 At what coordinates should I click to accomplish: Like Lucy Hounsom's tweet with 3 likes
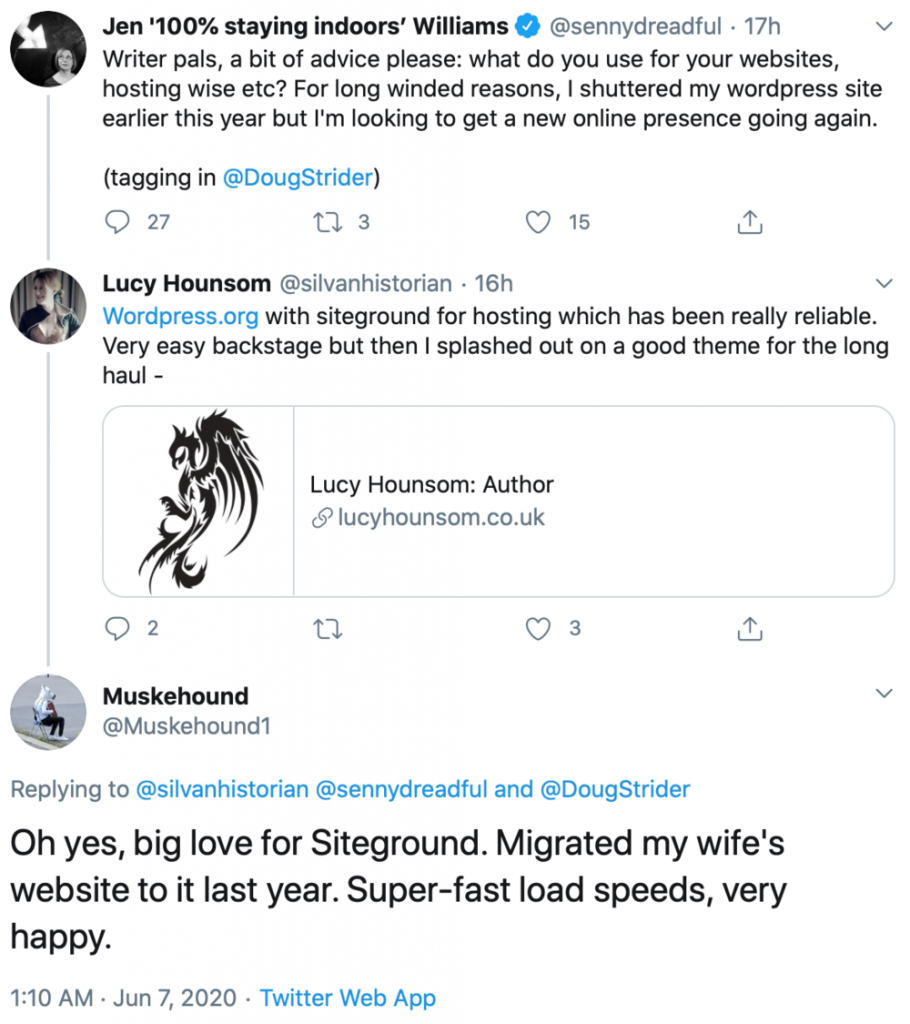pos(538,628)
